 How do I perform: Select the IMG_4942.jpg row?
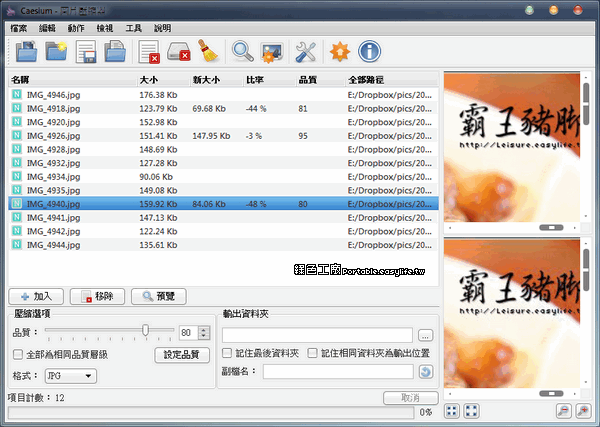coord(223,231)
